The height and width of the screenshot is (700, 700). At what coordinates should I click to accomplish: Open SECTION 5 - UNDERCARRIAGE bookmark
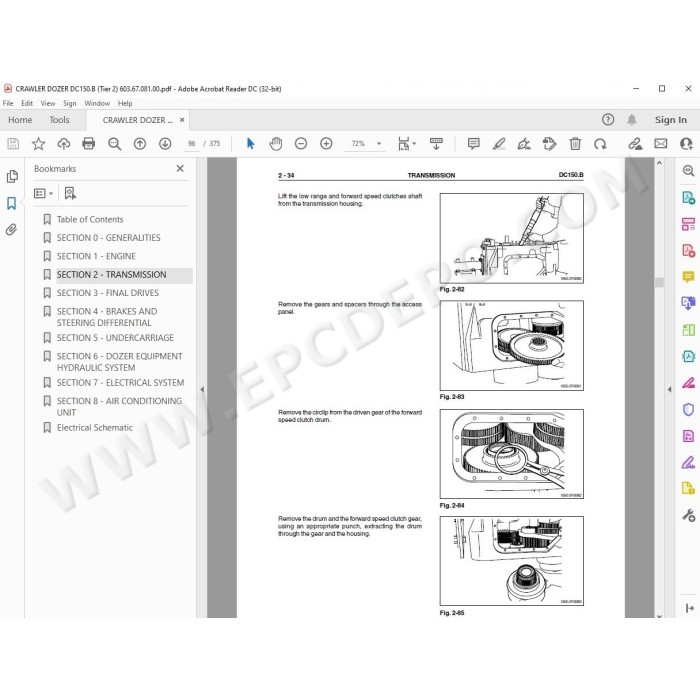click(x=115, y=338)
